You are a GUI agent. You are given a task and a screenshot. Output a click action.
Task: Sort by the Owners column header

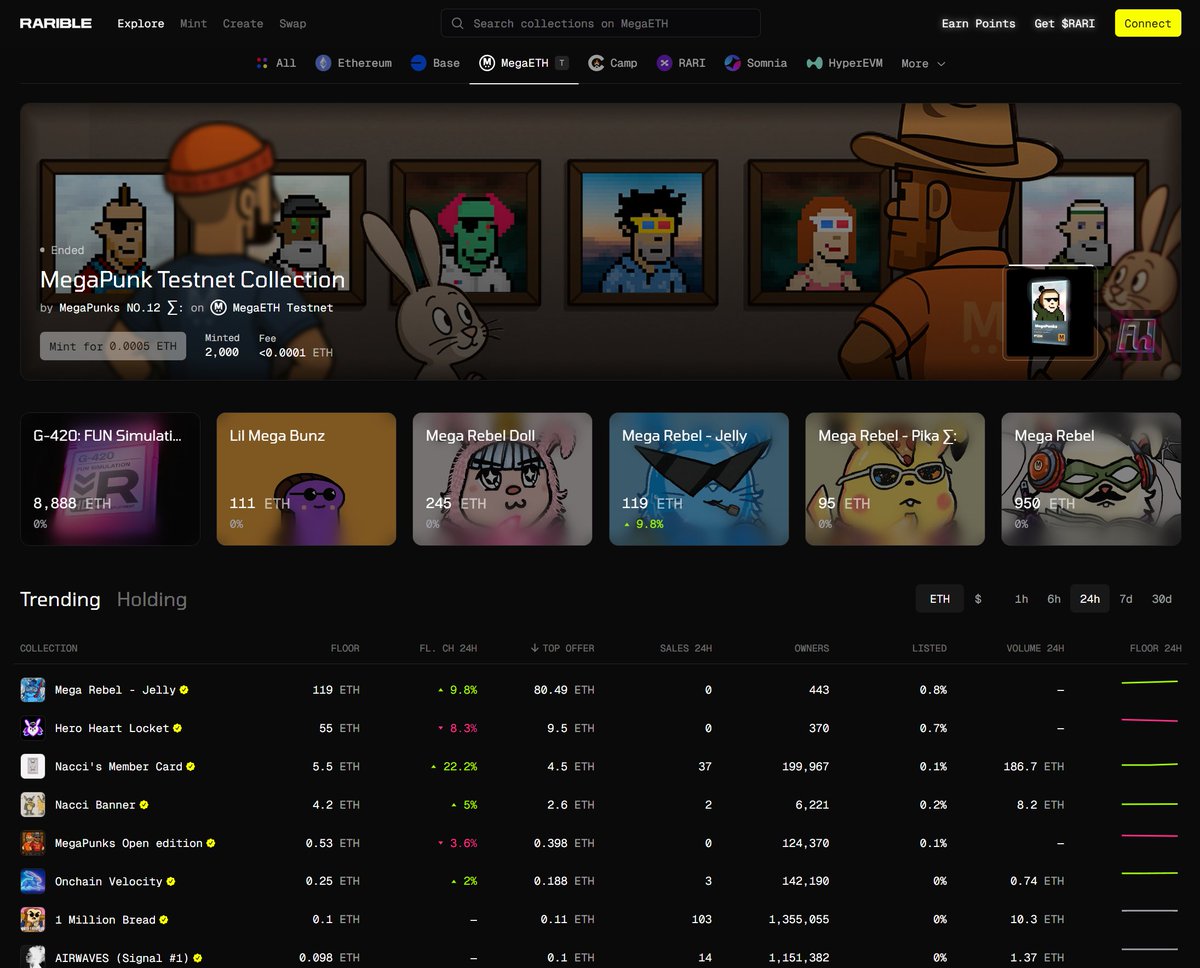click(x=811, y=649)
